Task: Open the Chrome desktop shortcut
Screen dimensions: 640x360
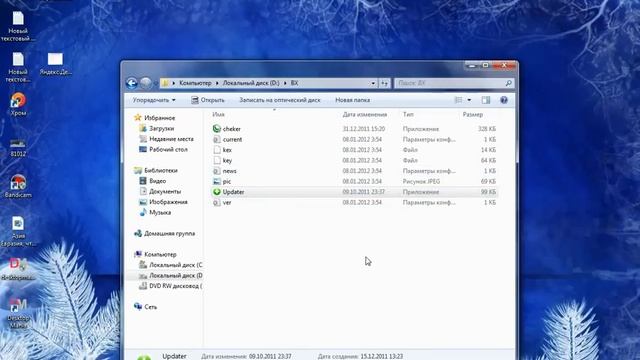Action: click(x=18, y=100)
